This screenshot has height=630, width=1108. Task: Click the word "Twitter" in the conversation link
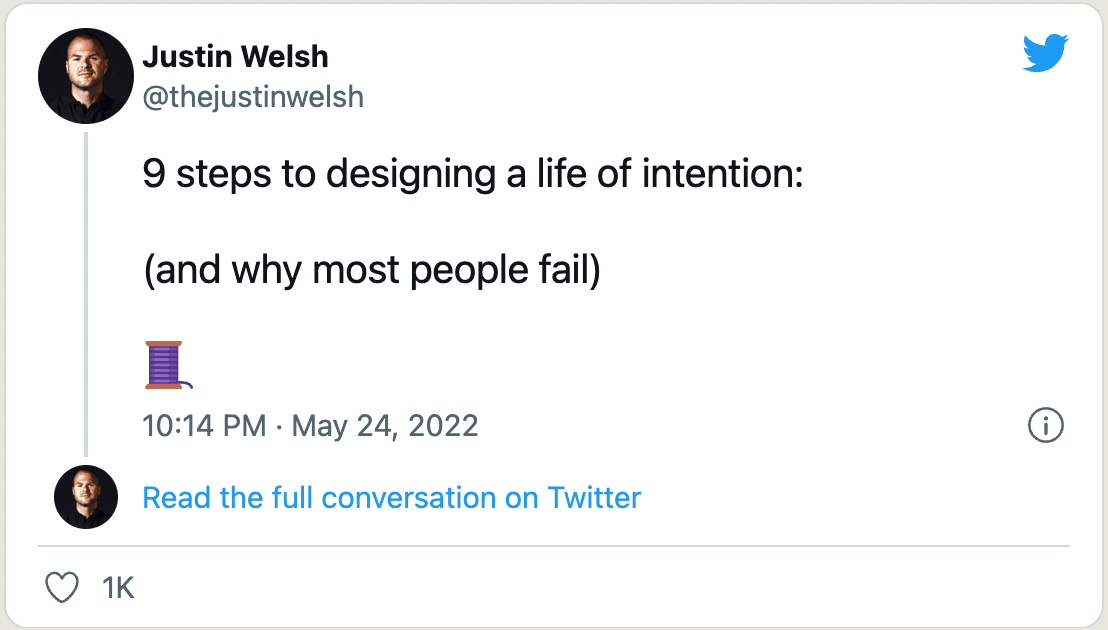(x=594, y=497)
